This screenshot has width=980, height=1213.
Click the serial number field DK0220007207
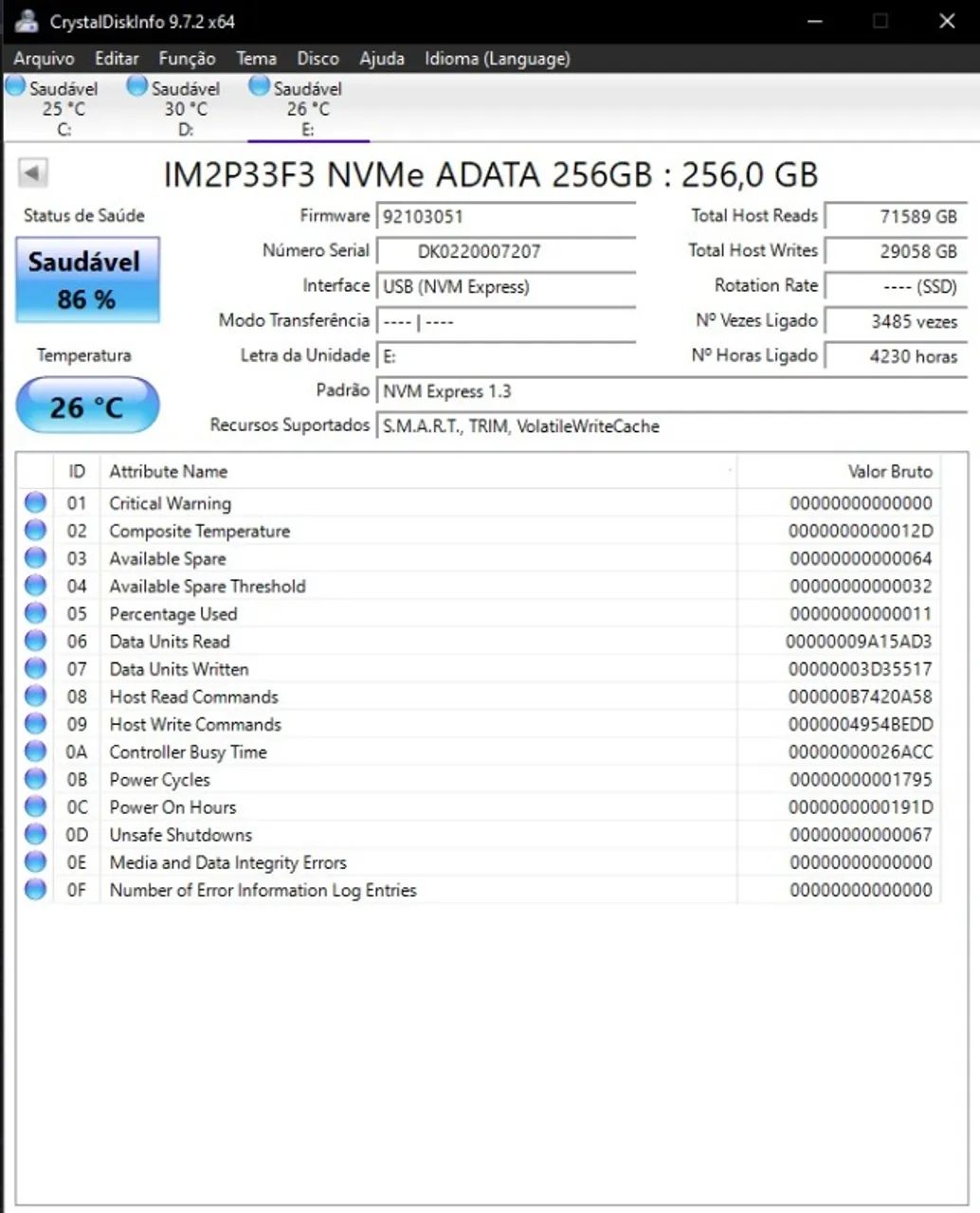506,251
